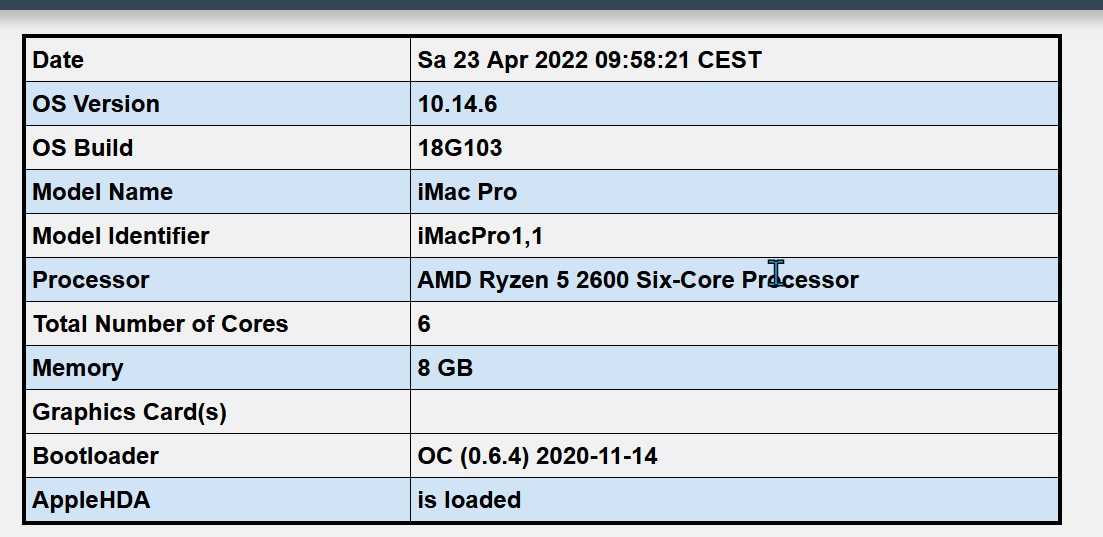
Task: Select the 8 GB memory value
Action: point(445,368)
